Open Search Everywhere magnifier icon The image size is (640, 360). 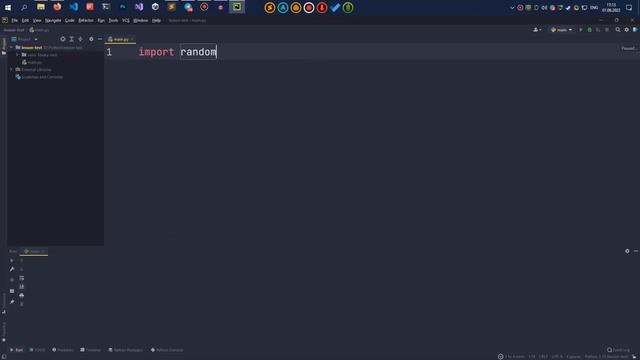coord(618,30)
